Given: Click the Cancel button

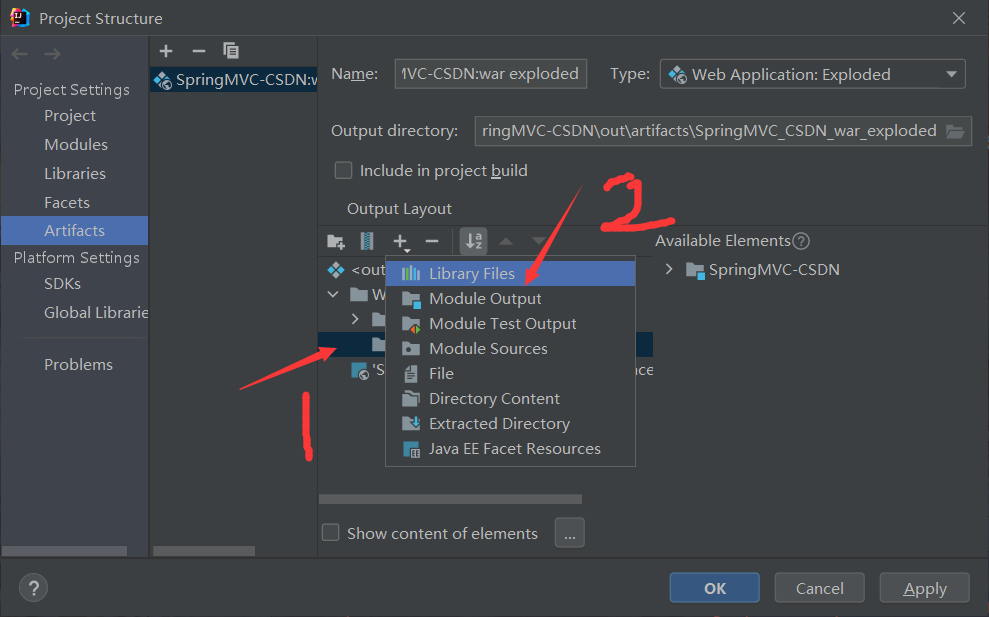Looking at the screenshot, I should point(819,588).
